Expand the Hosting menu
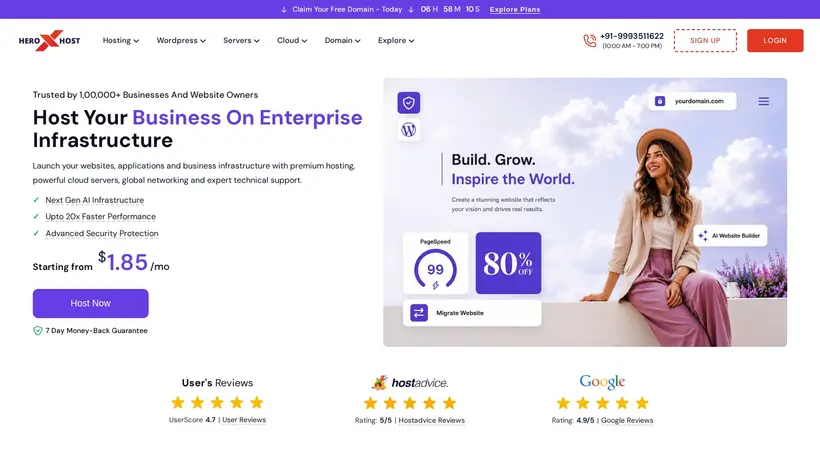 point(121,40)
